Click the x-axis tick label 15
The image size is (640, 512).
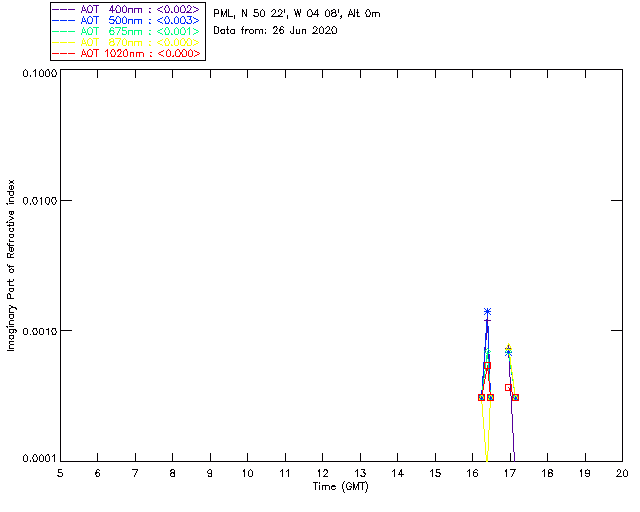(435, 473)
